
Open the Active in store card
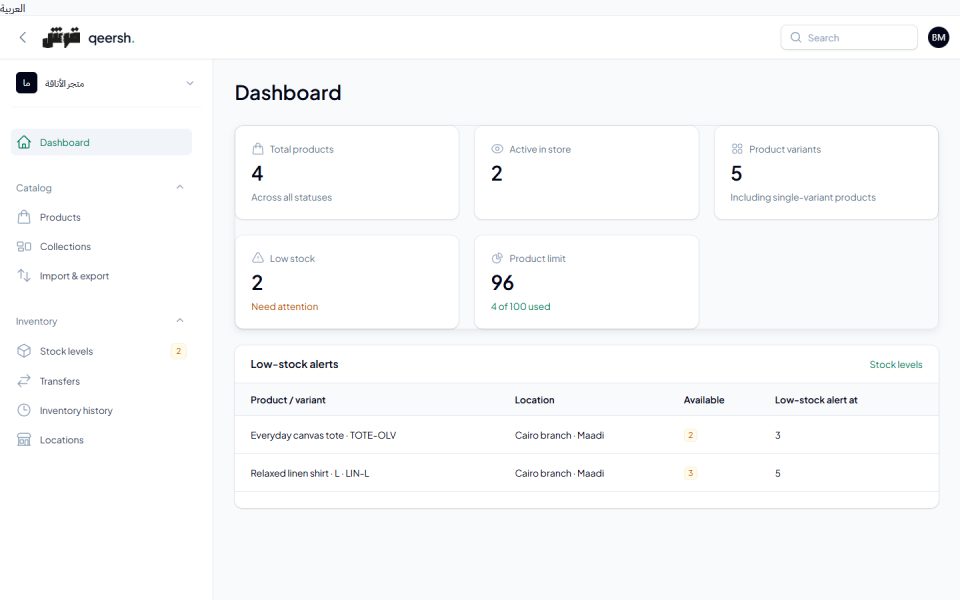point(587,173)
